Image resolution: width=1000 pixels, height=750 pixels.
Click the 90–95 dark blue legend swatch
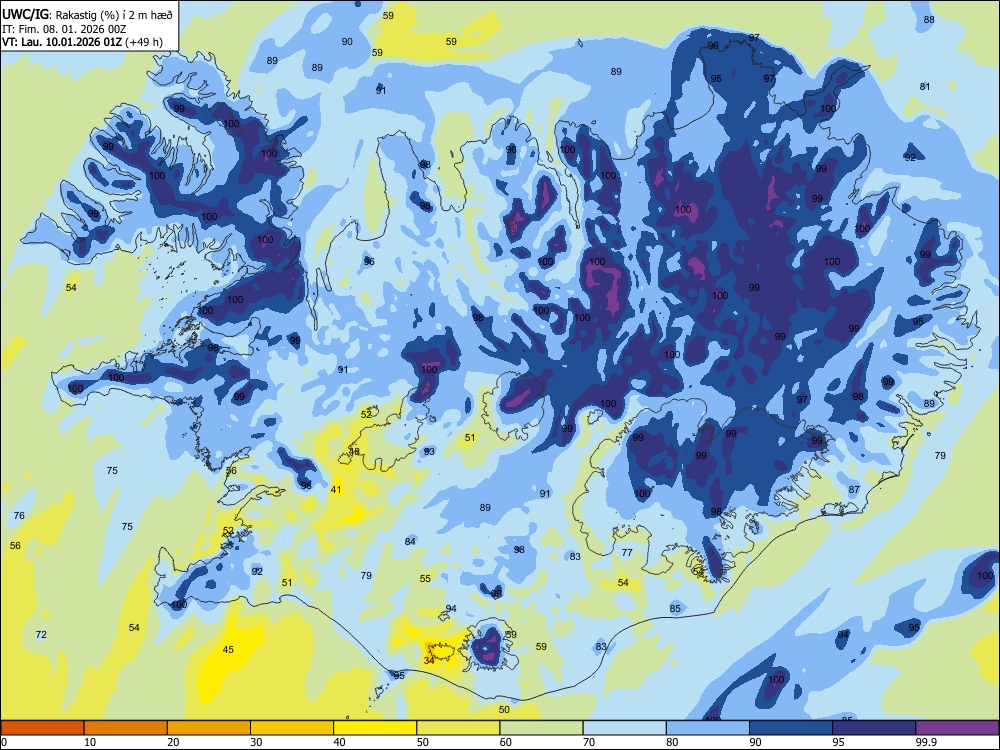(791, 728)
